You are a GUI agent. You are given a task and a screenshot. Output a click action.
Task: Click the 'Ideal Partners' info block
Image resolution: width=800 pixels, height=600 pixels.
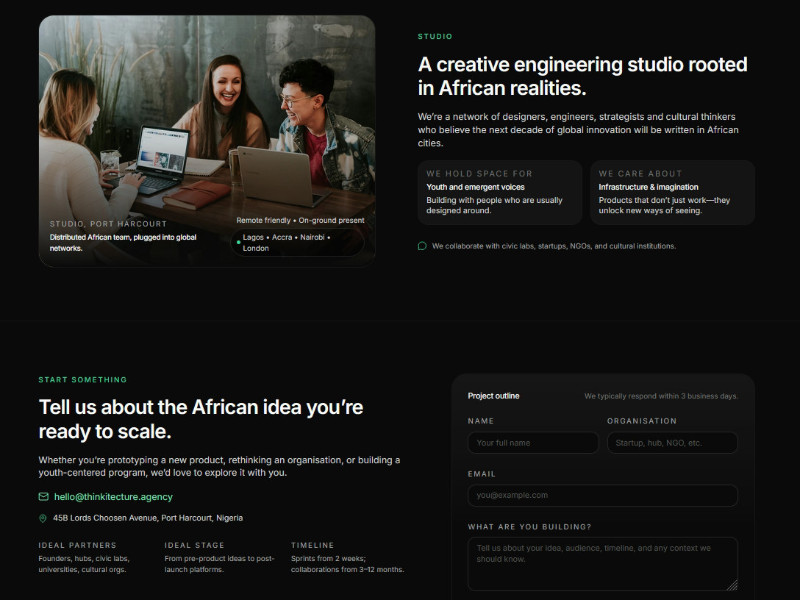click(x=92, y=558)
